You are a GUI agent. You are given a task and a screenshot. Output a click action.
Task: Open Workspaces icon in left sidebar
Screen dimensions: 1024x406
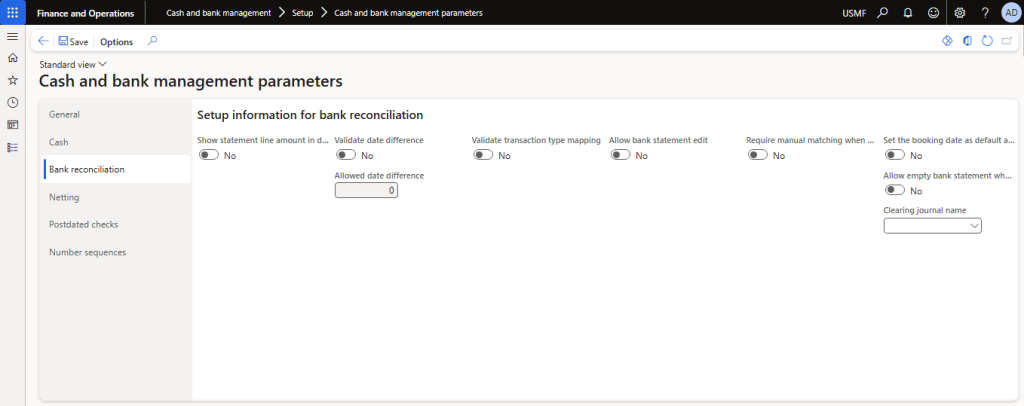[12, 125]
